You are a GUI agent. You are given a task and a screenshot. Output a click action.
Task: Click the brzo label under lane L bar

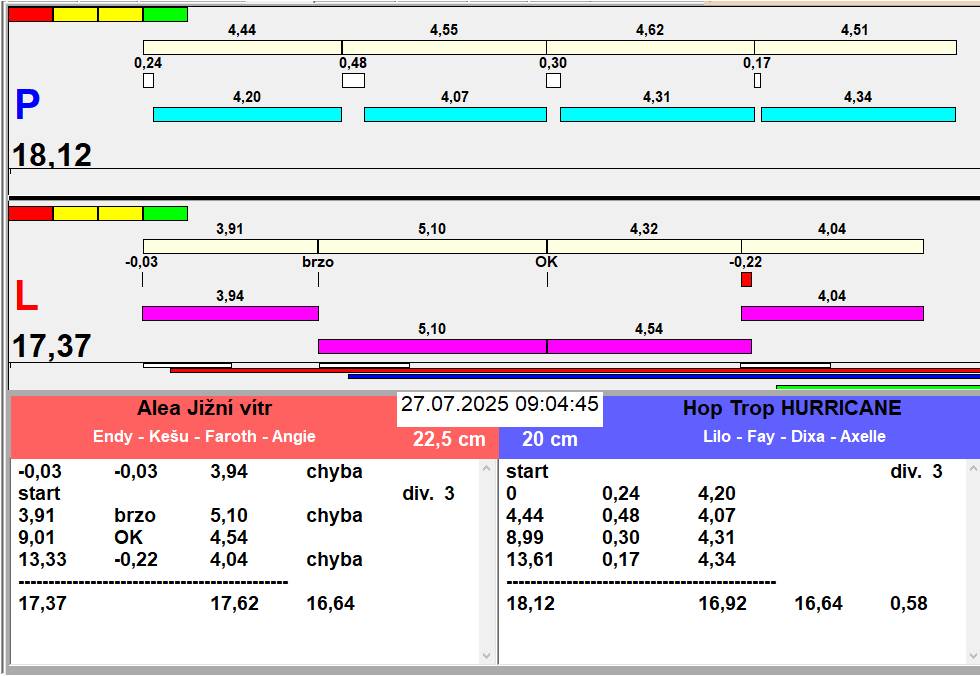click(x=318, y=262)
